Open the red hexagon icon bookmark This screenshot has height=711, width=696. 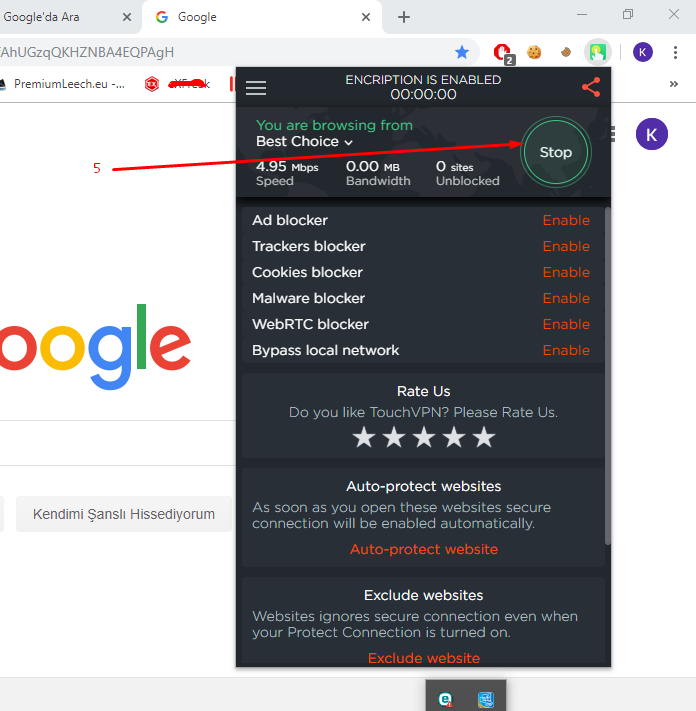(x=151, y=84)
